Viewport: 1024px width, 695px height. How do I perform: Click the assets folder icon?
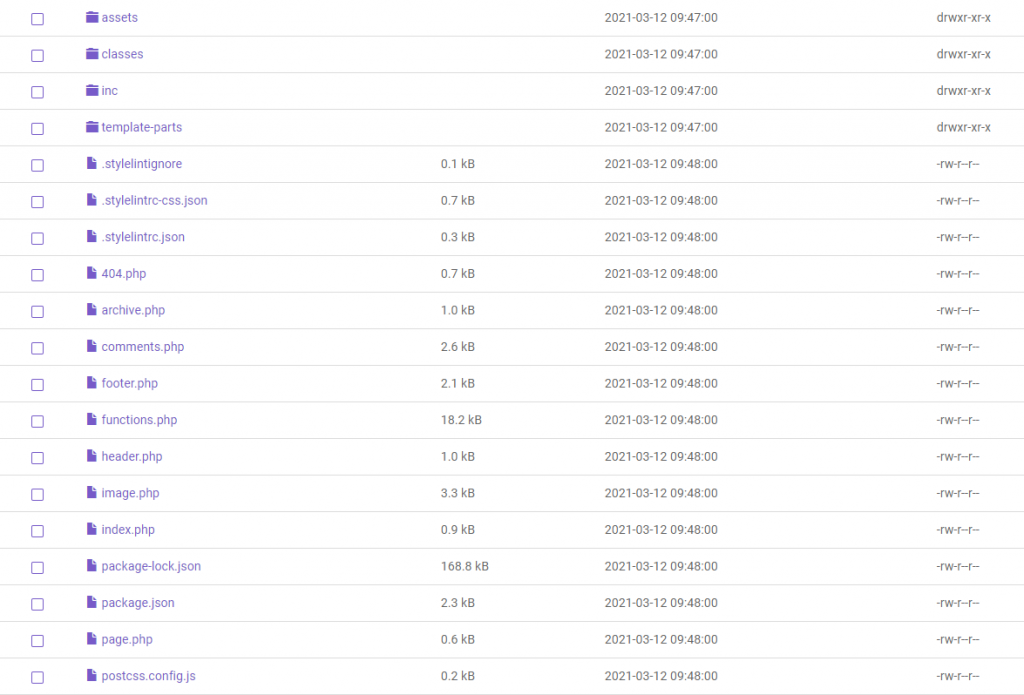click(93, 18)
